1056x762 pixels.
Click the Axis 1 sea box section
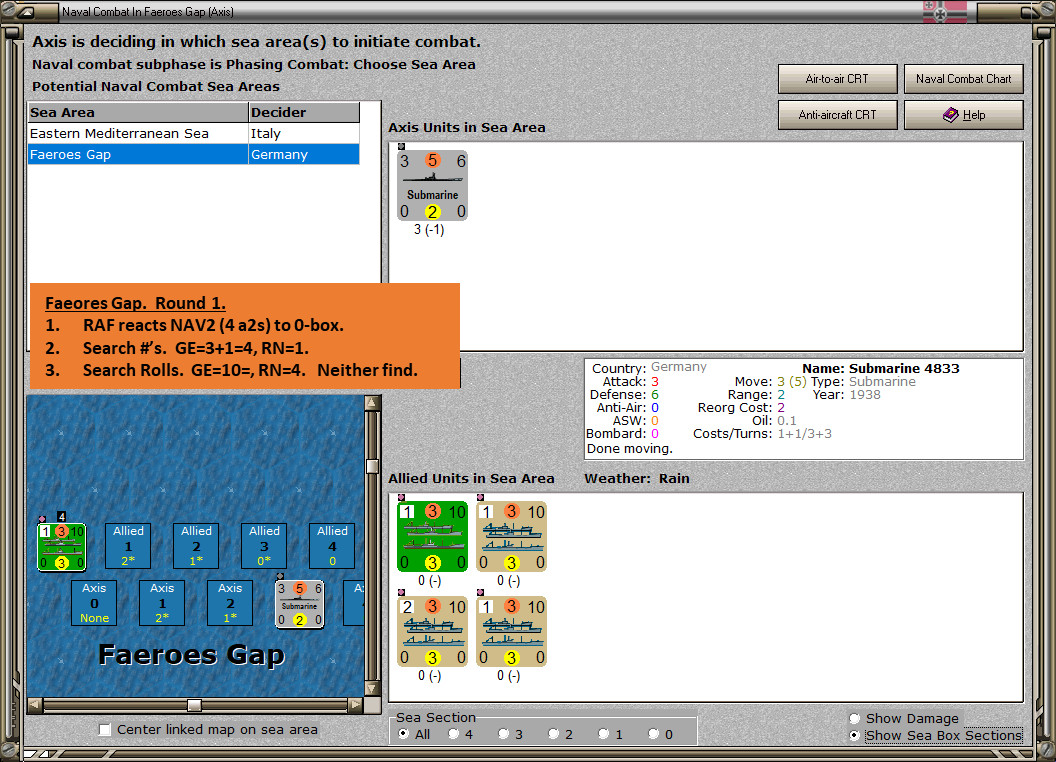pos(162,603)
